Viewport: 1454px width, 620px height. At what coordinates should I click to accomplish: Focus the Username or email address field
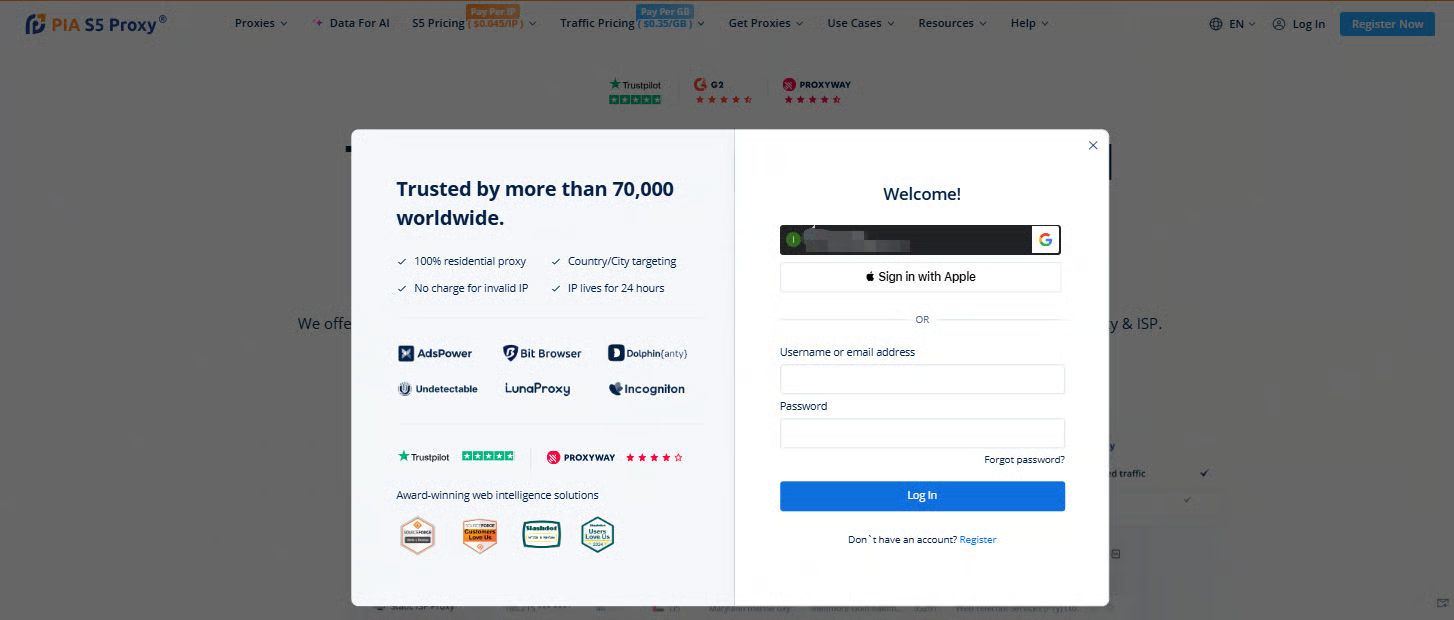(922, 380)
